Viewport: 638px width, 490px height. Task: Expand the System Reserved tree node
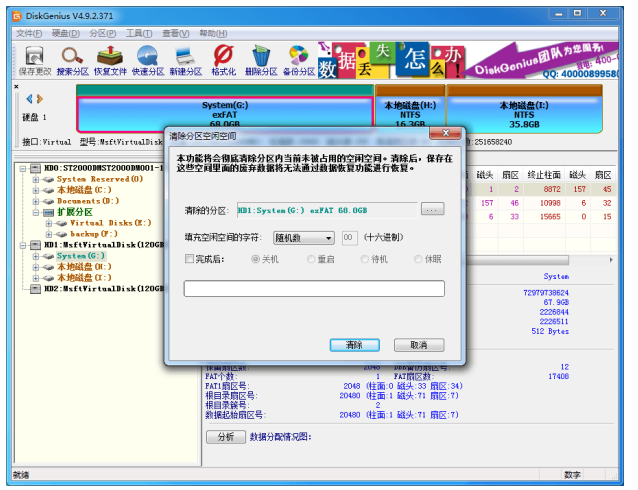coord(36,179)
